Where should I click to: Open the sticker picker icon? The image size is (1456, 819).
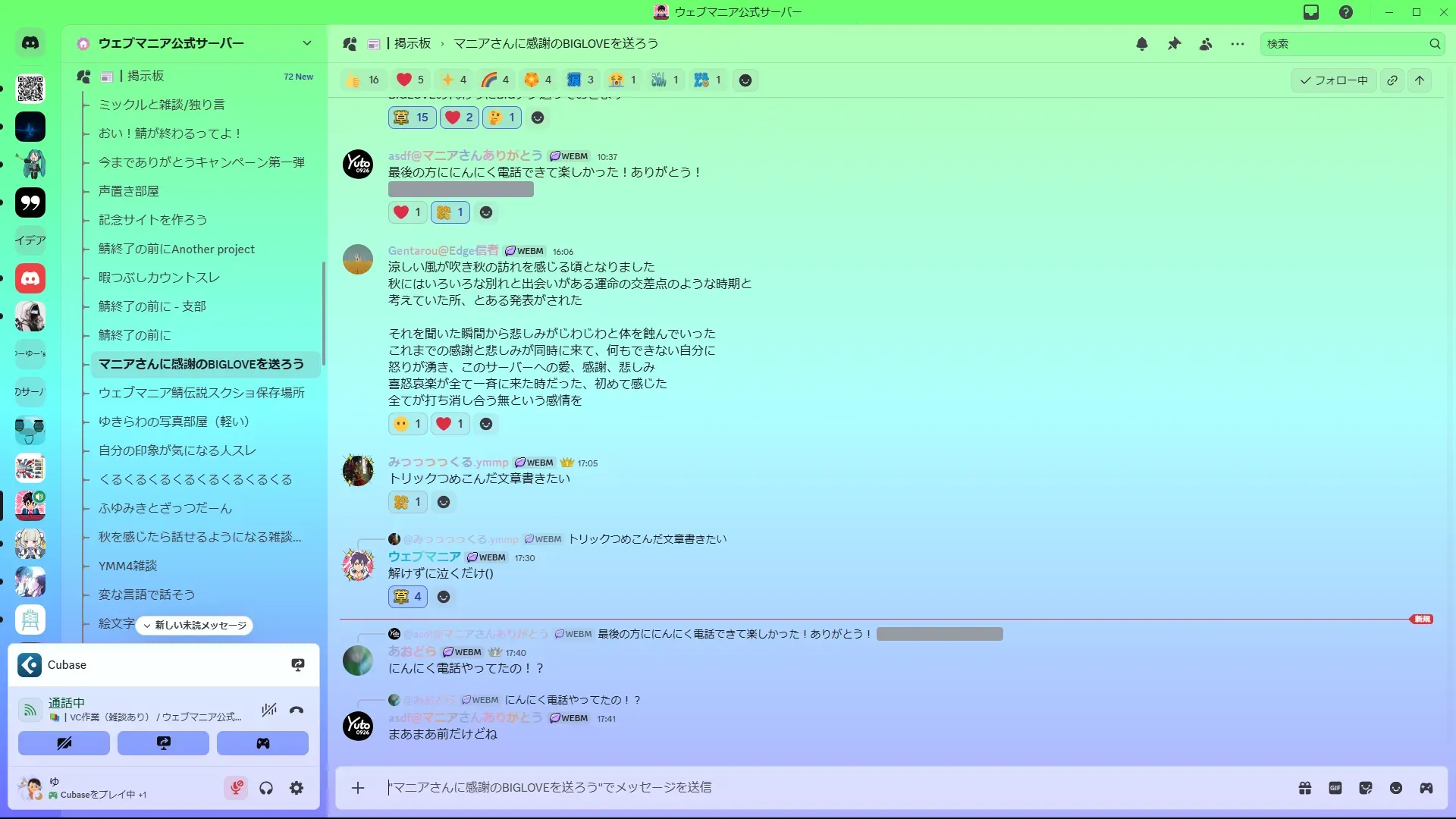pos(1366,788)
